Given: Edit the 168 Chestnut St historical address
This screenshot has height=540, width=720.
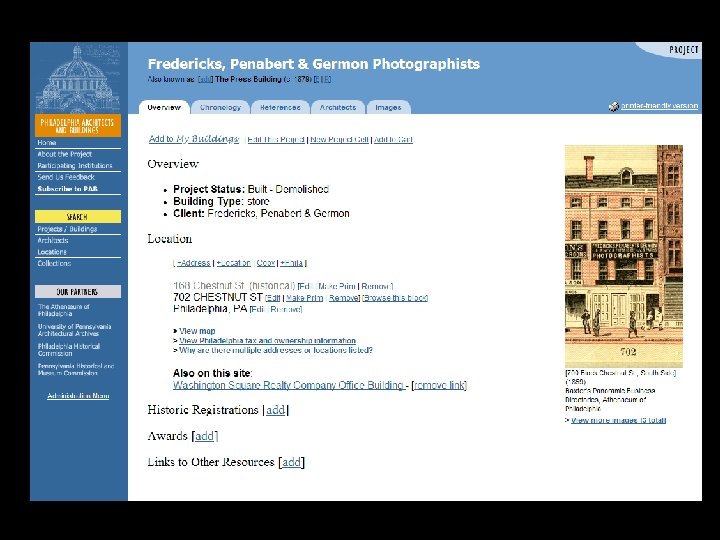Looking at the screenshot, I should [x=306, y=287].
